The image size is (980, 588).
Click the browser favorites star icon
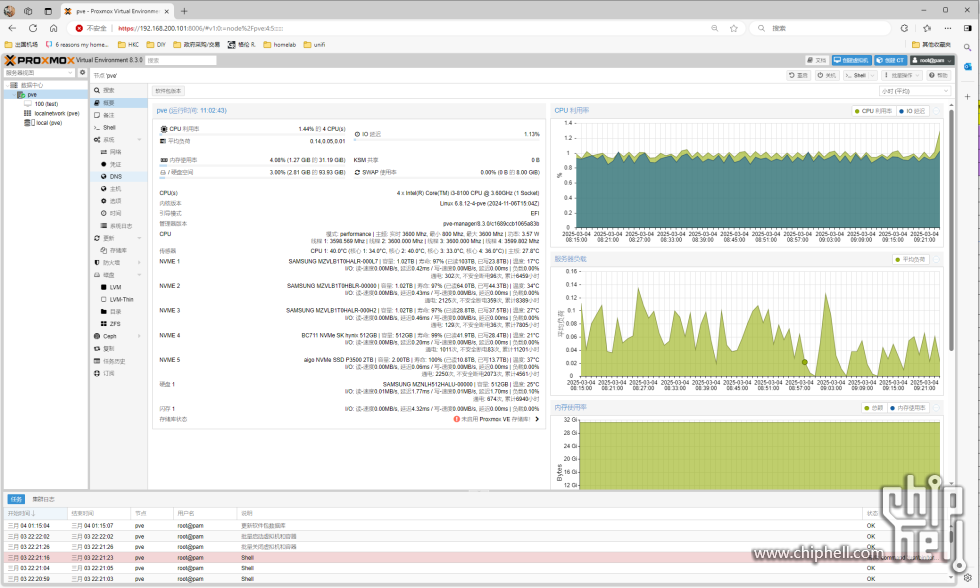734,28
